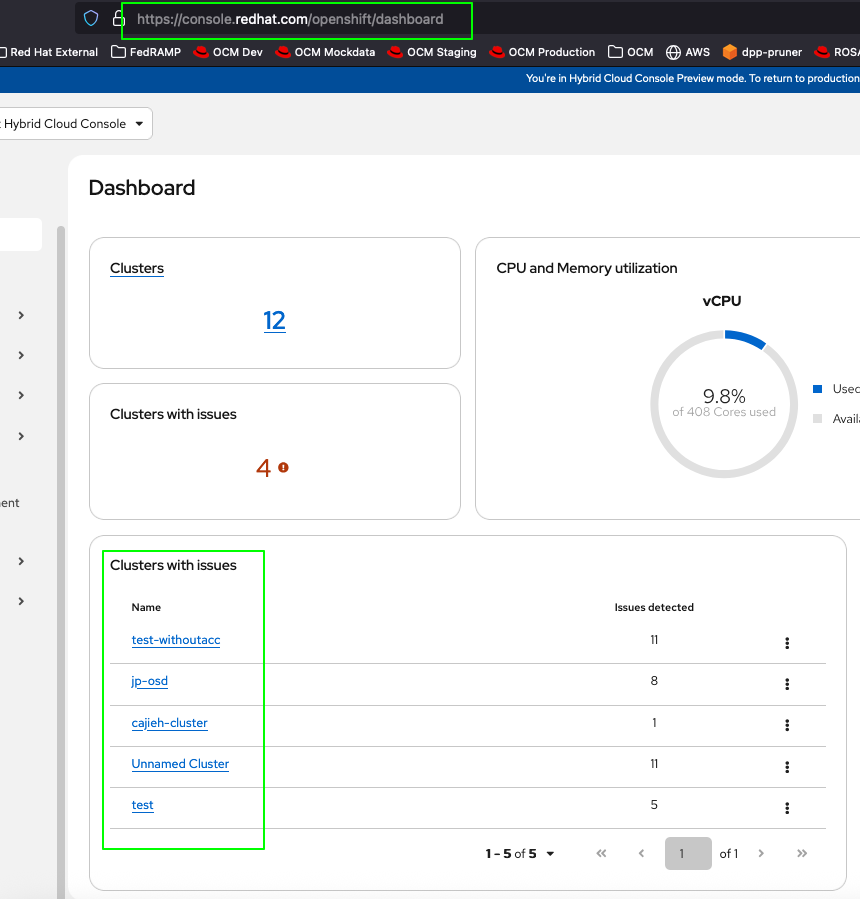The width and height of the screenshot is (860, 899).
Task: Open kebab menu for jp-osd row
Action: coord(787,683)
